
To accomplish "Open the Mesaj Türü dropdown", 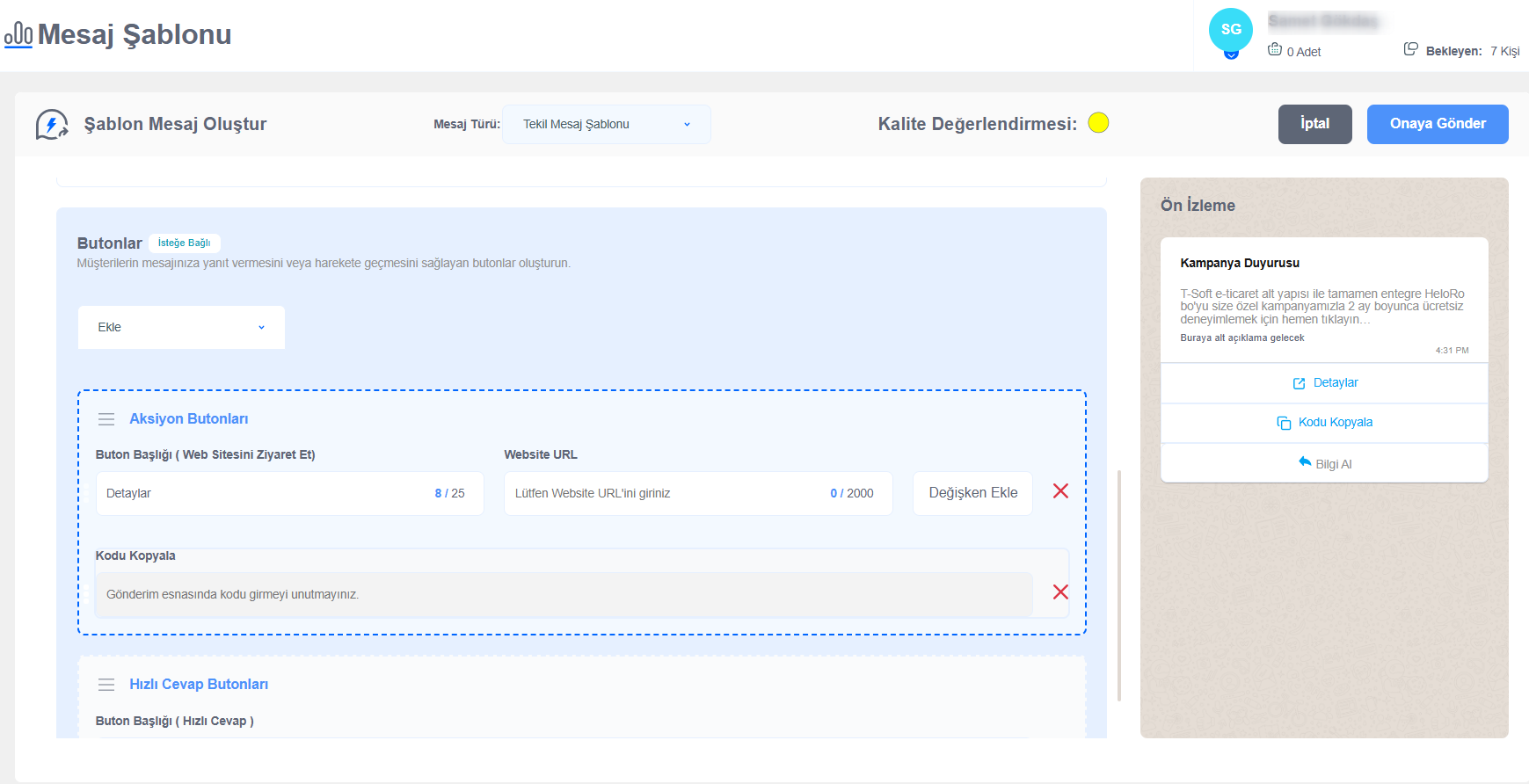I will (x=606, y=124).
